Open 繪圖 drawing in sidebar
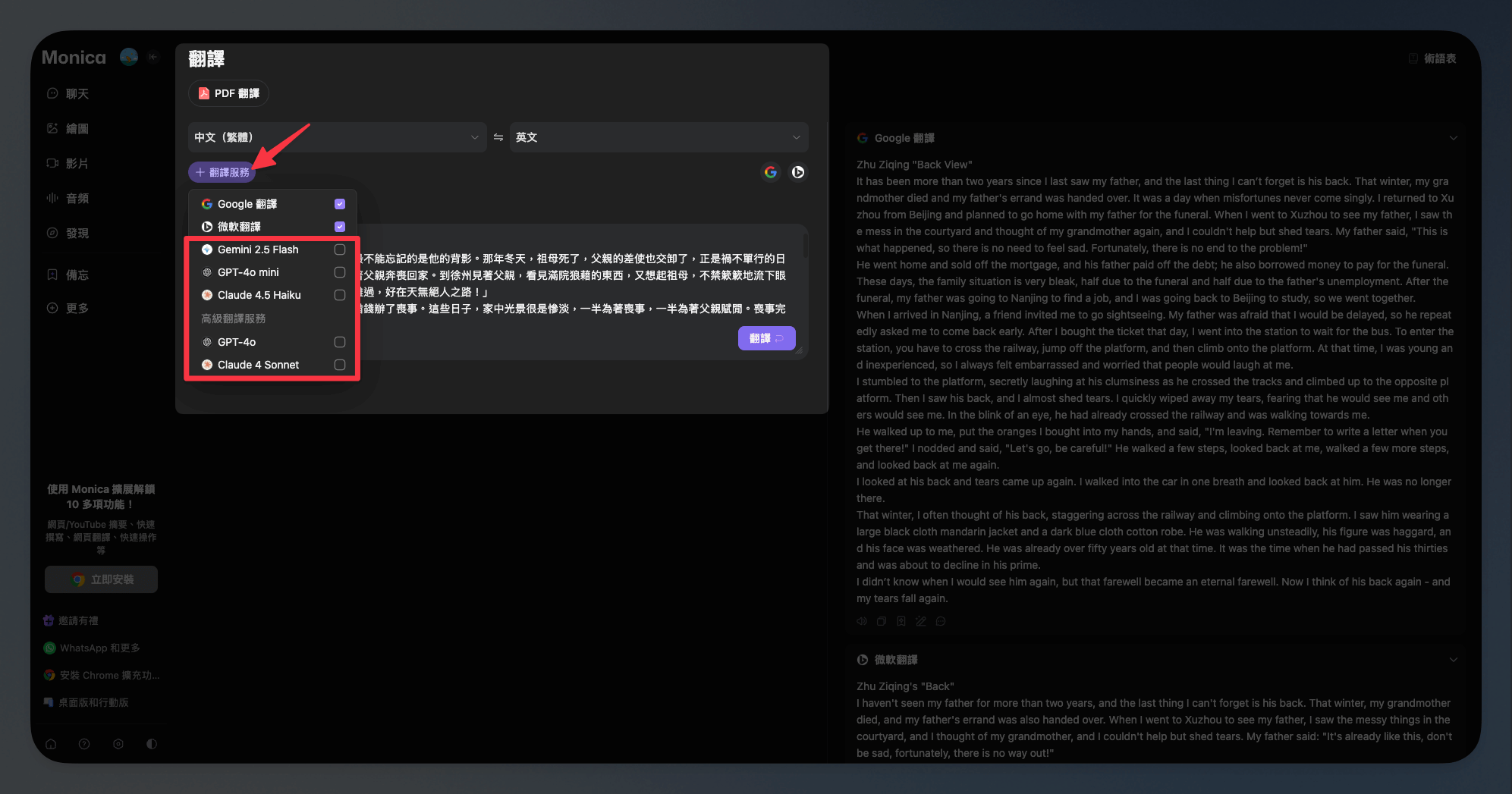This screenshot has width=1512, height=794. pos(77,129)
